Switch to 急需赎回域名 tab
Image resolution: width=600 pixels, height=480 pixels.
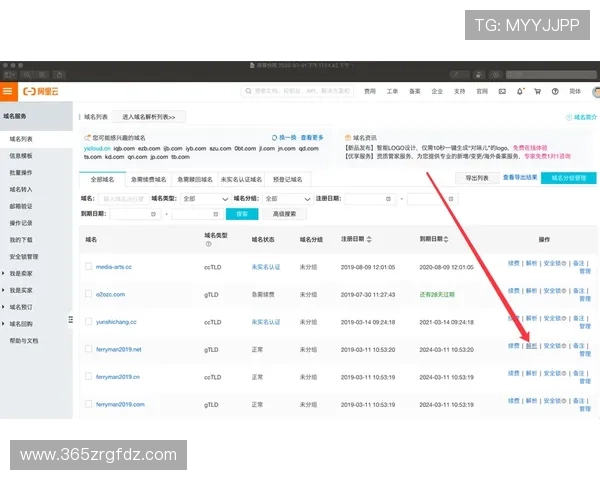click(x=195, y=179)
